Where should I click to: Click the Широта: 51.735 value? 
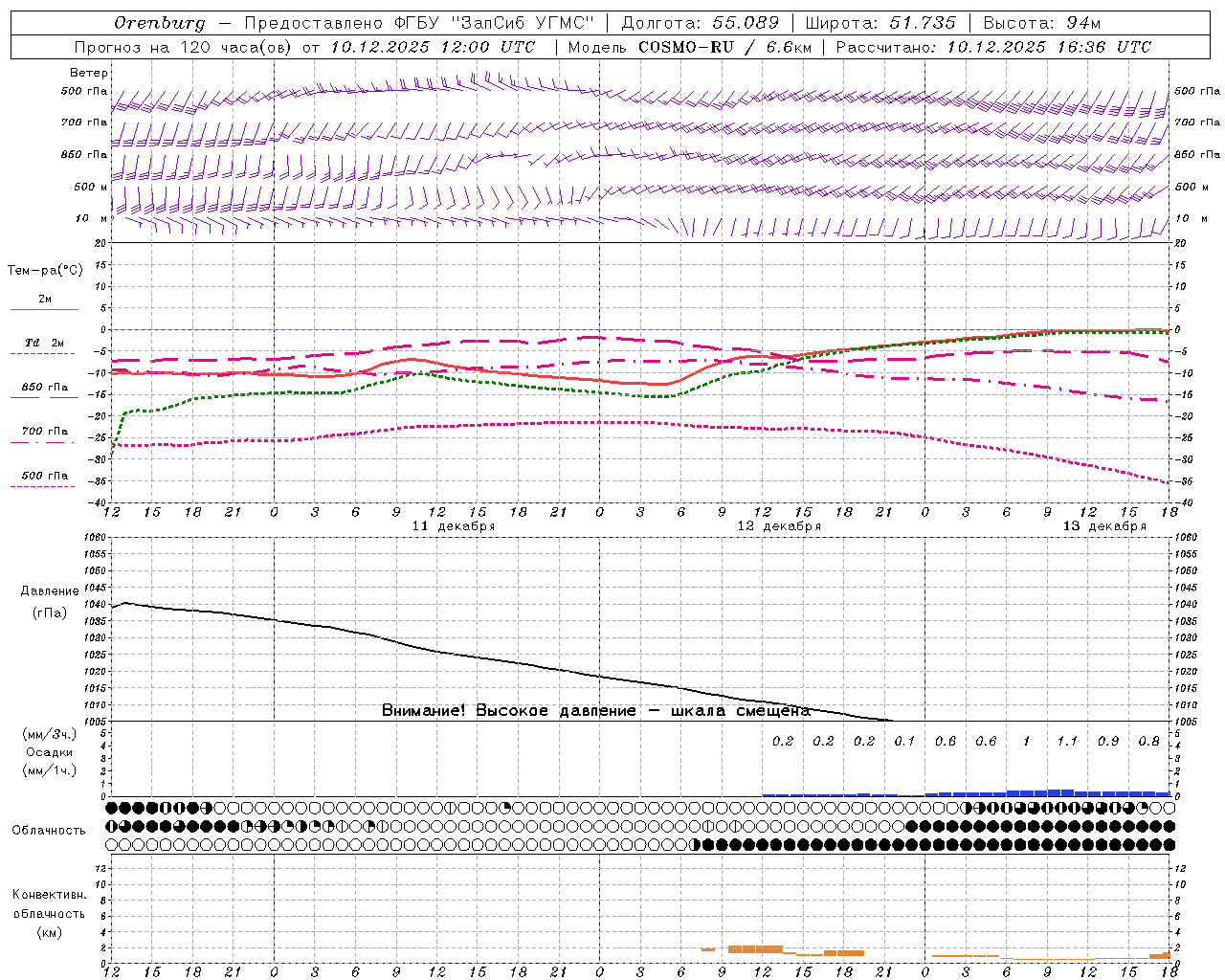pos(880,23)
